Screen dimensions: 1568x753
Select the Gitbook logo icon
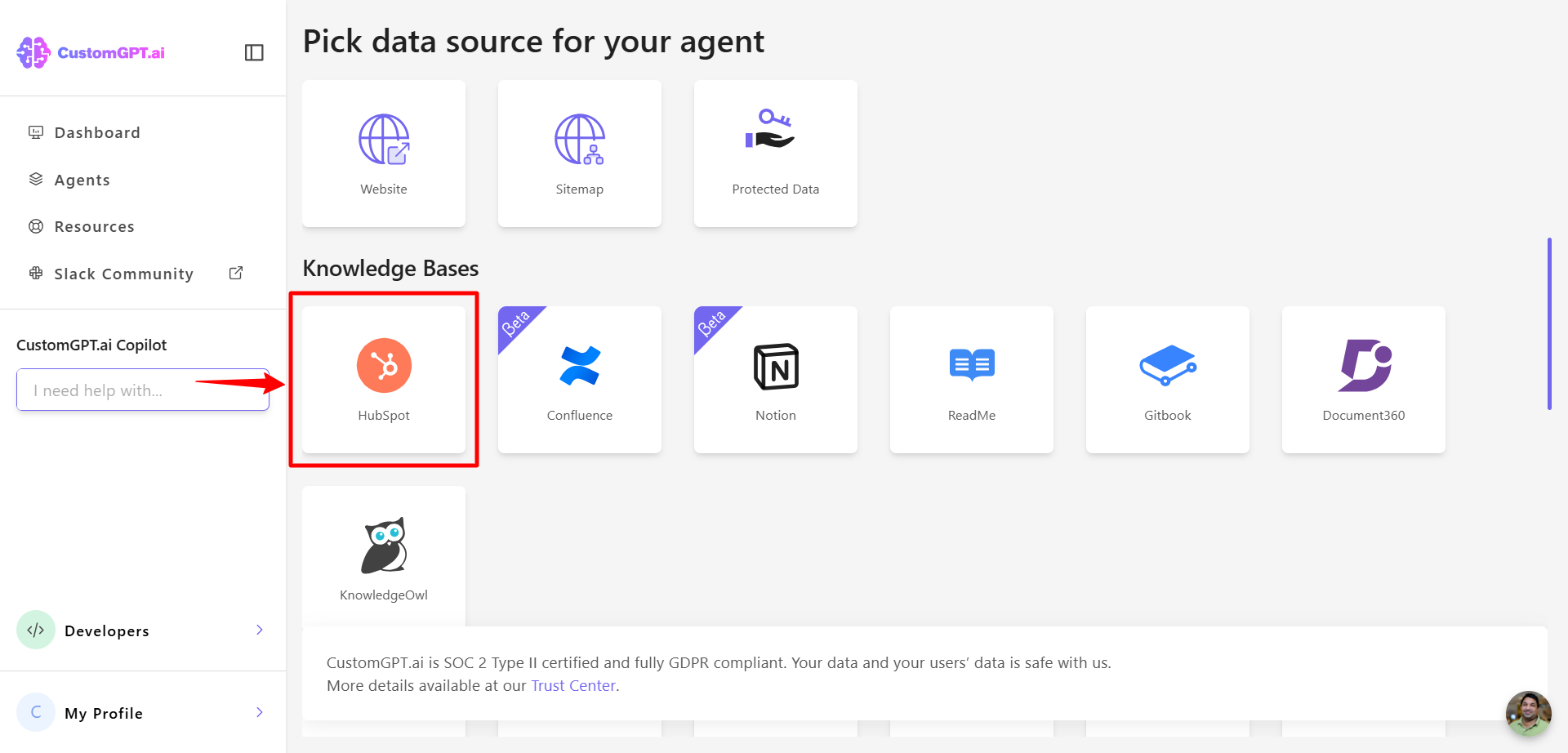click(1168, 365)
